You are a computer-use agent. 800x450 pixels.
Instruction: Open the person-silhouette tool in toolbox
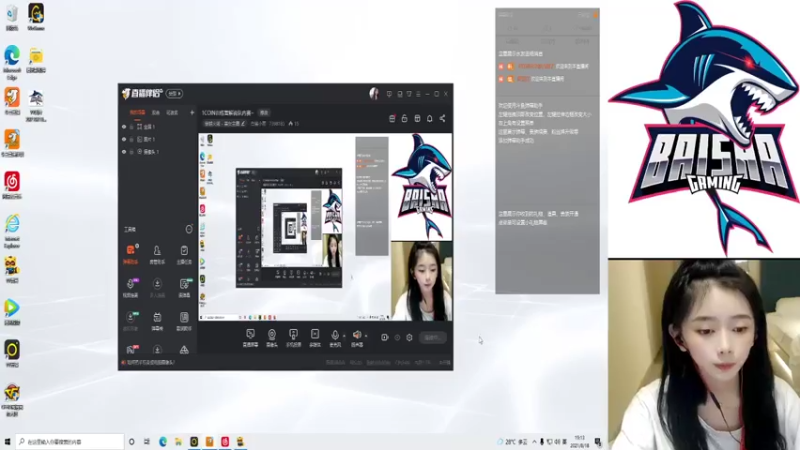click(x=157, y=254)
